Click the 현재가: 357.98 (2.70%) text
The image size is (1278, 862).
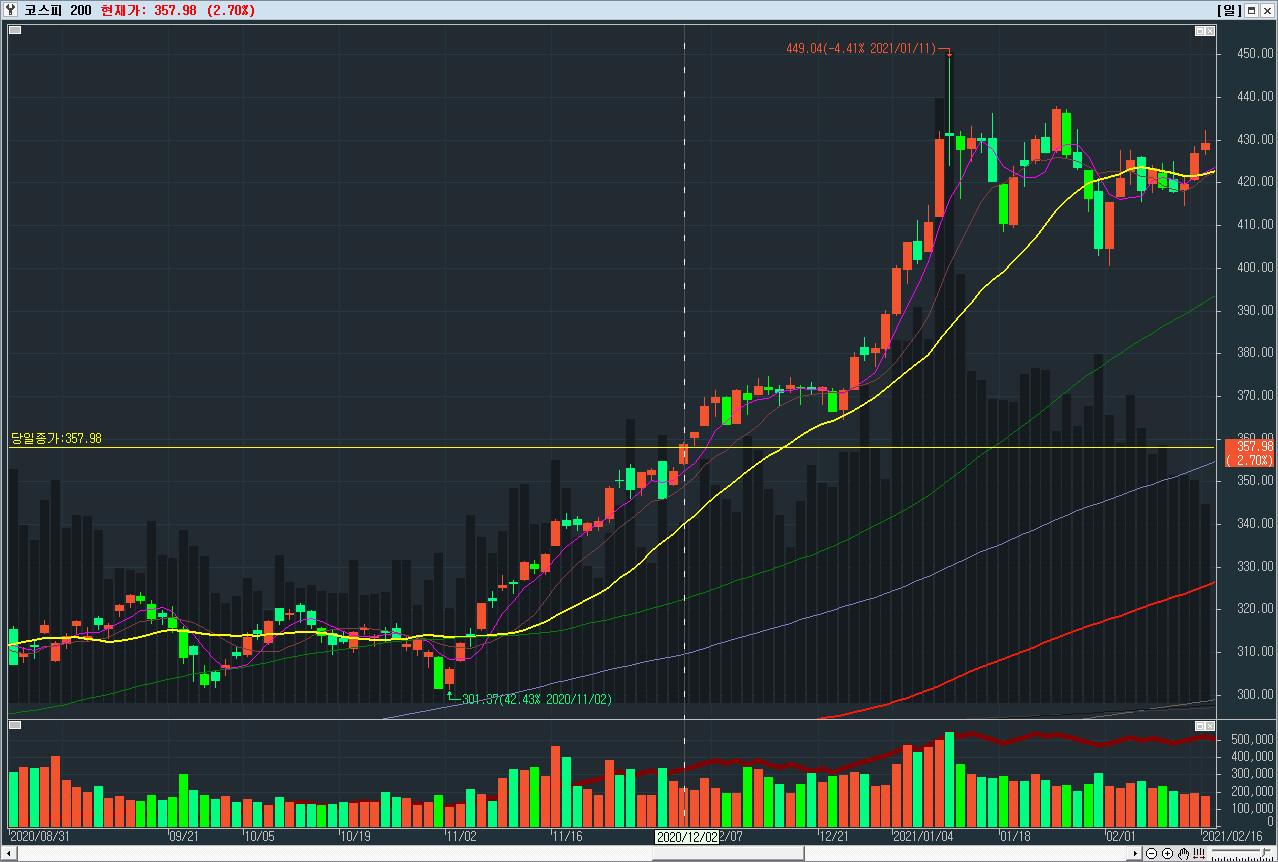click(178, 10)
